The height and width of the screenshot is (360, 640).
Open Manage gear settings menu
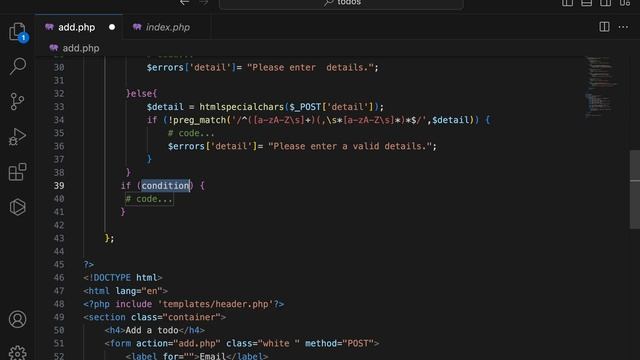point(18,353)
